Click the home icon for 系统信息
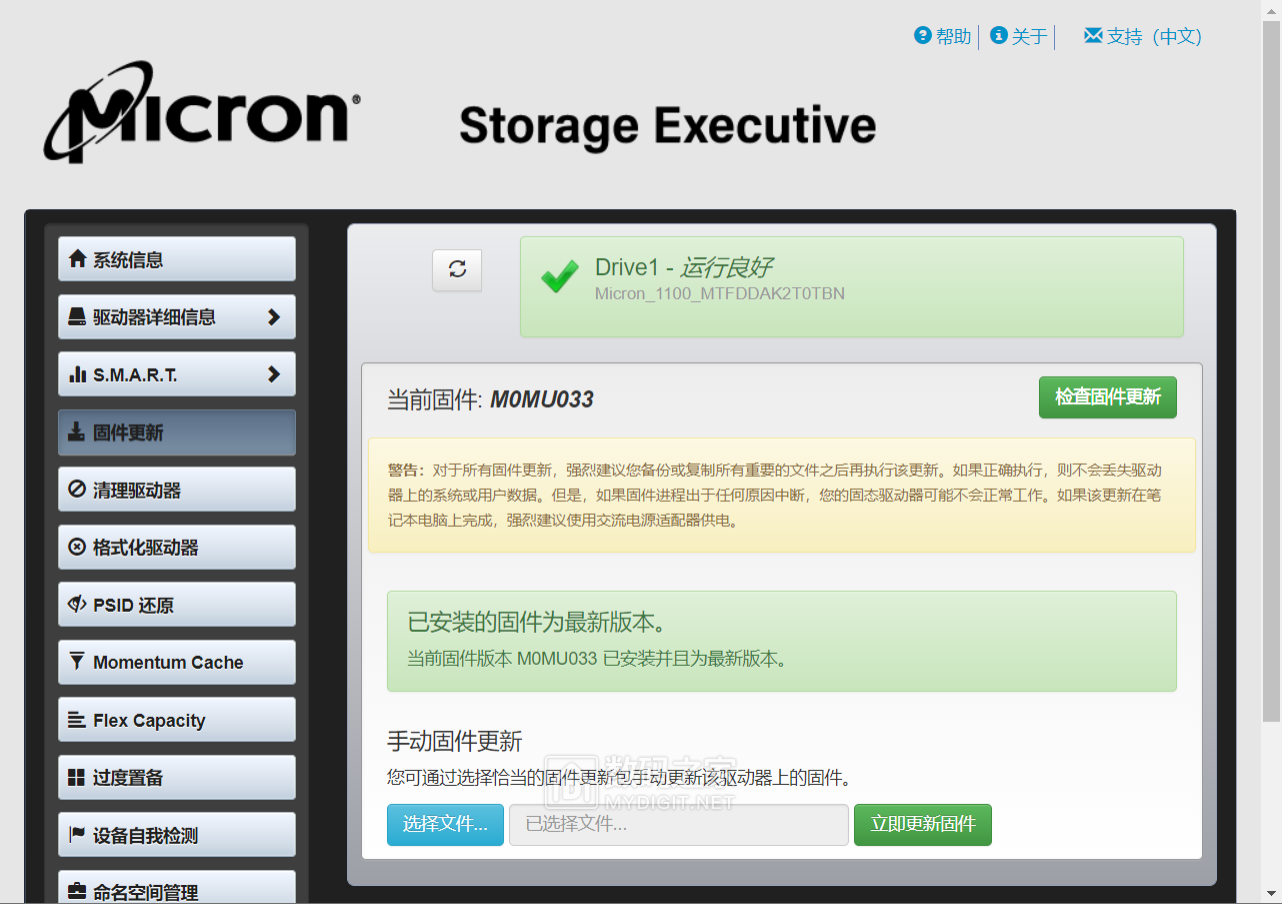Screen dimensions: 1282x904 [x=77, y=259]
